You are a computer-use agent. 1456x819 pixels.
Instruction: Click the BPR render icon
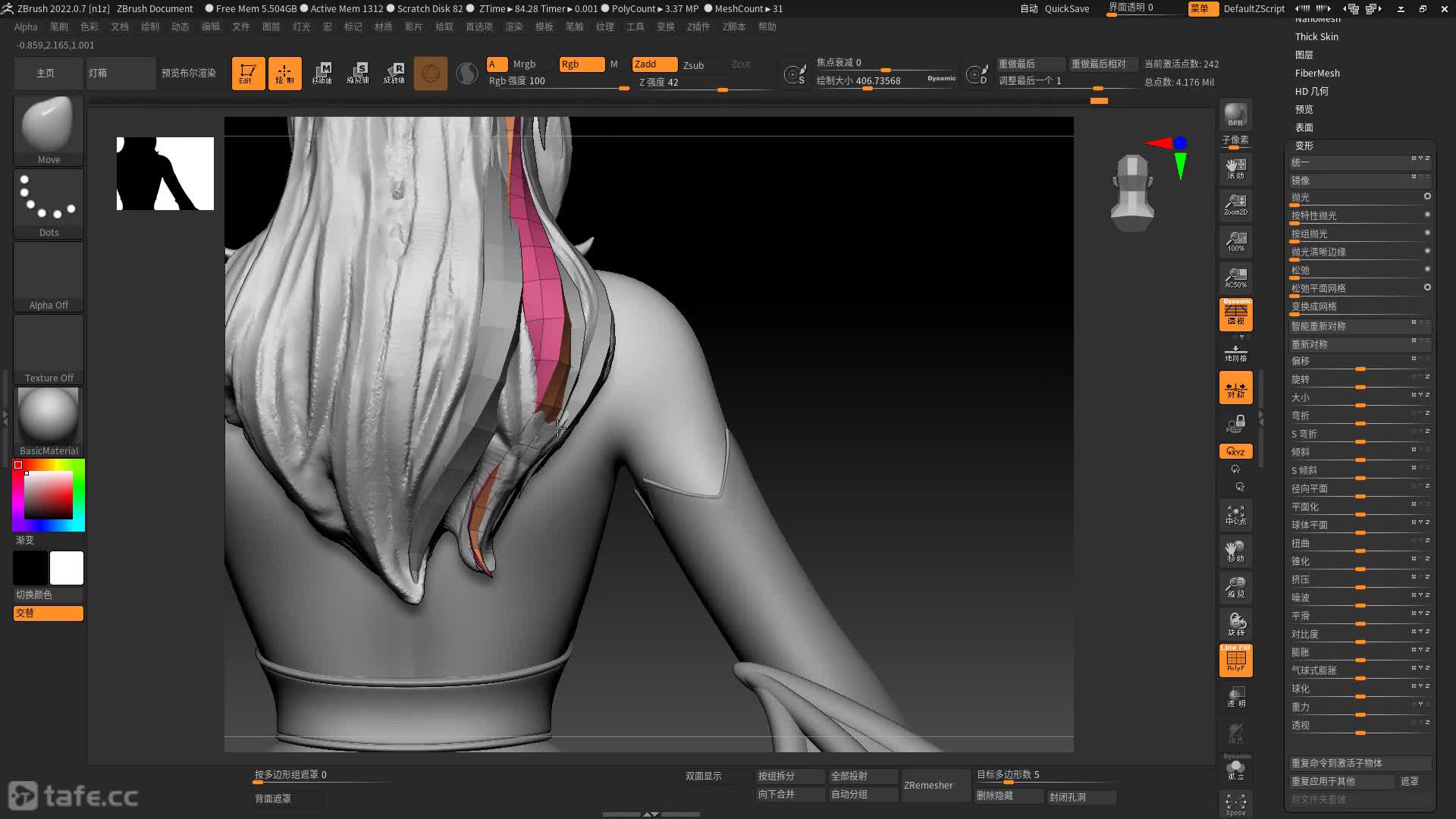pyautogui.click(x=1235, y=114)
